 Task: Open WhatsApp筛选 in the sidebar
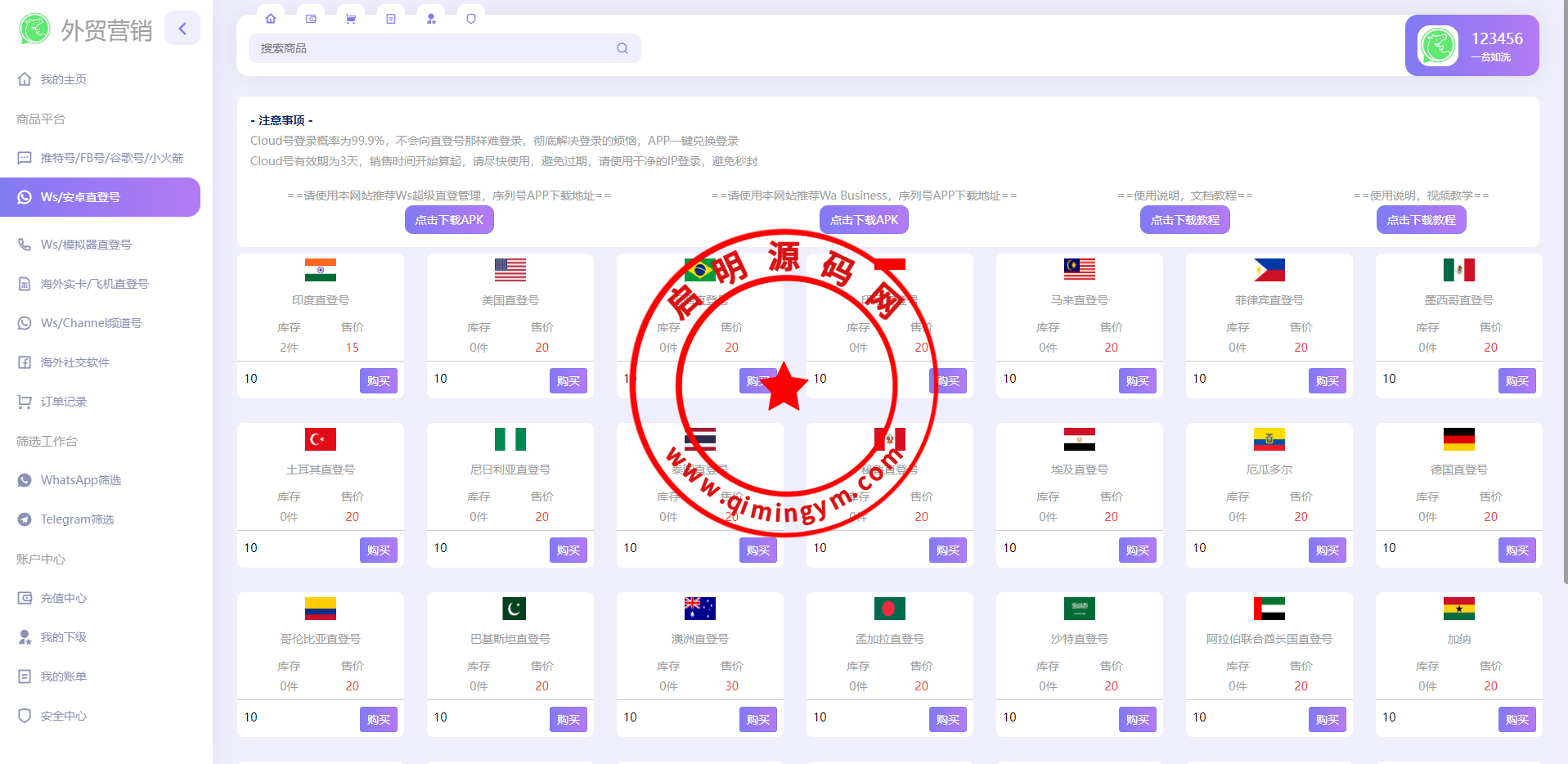81,480
